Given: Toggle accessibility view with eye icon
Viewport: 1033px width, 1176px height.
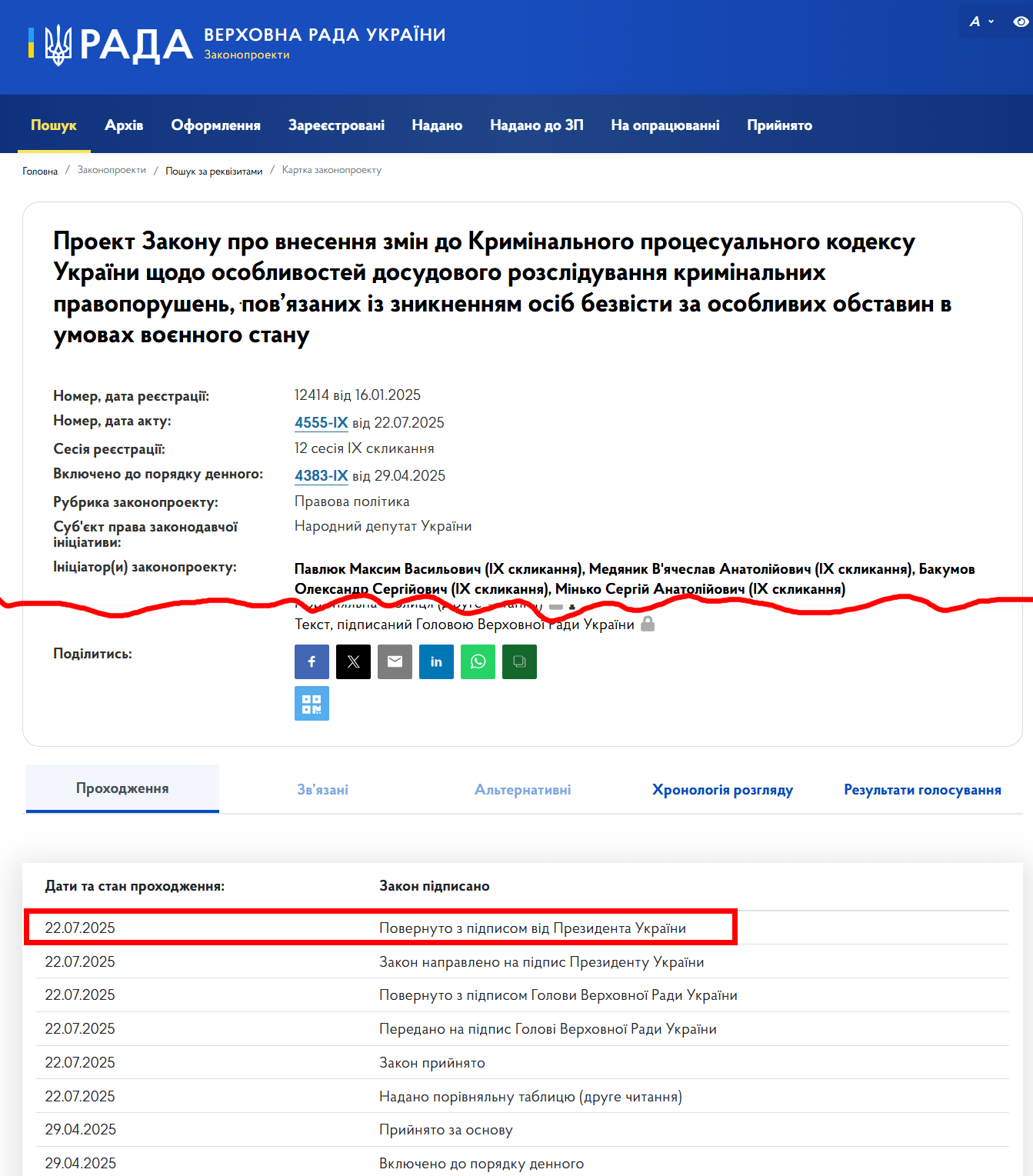Looking at the screenshot, I should coord(1020,22).
